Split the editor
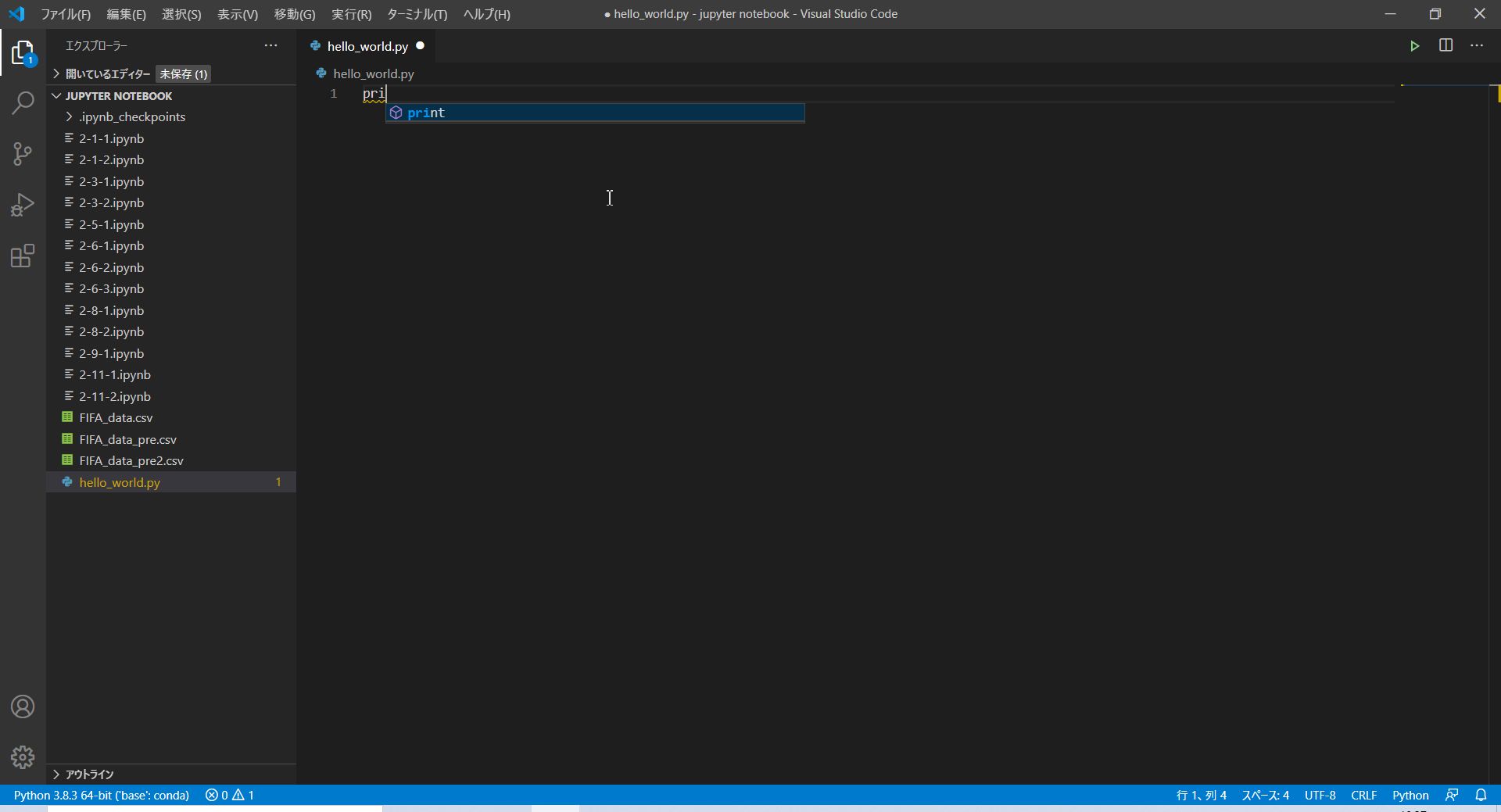Viewport: 1501px width, 812px height. coord(1445,45)
